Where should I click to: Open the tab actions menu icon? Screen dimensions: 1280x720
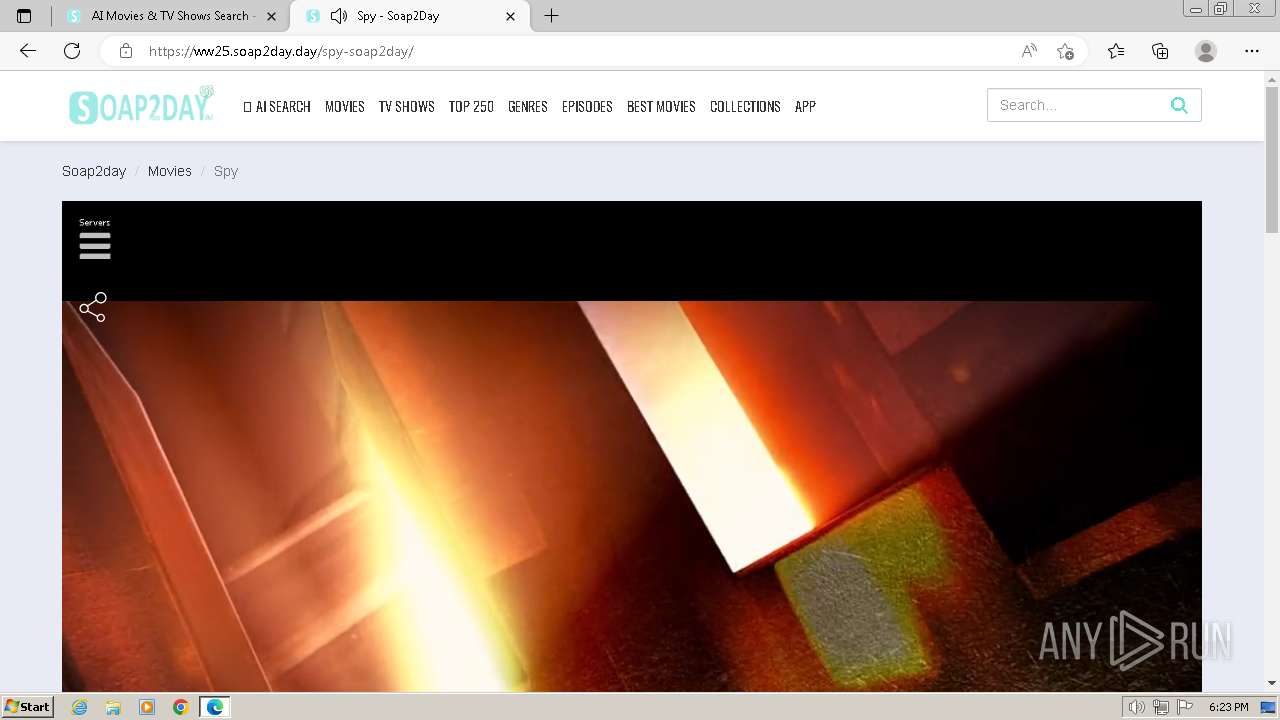tap(24, 16)
